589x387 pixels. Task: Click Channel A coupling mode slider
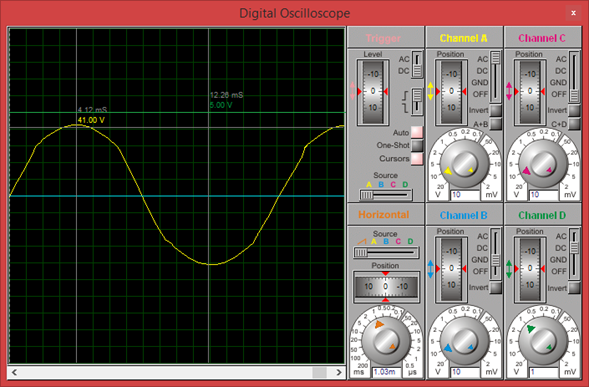click(x=495, y=77)
